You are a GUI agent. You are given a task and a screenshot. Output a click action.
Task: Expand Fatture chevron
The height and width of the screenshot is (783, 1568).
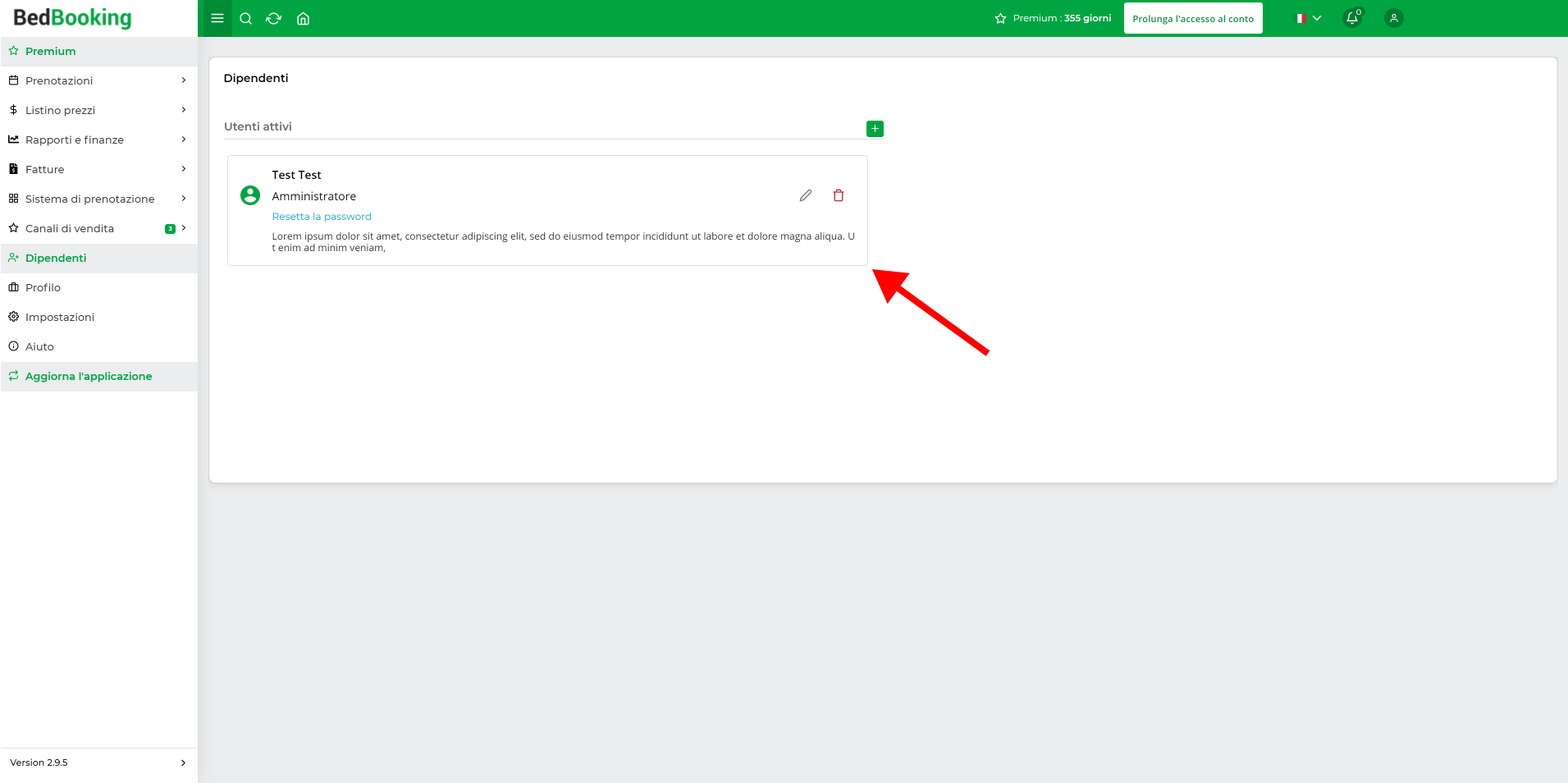click(x=184, y=169)
